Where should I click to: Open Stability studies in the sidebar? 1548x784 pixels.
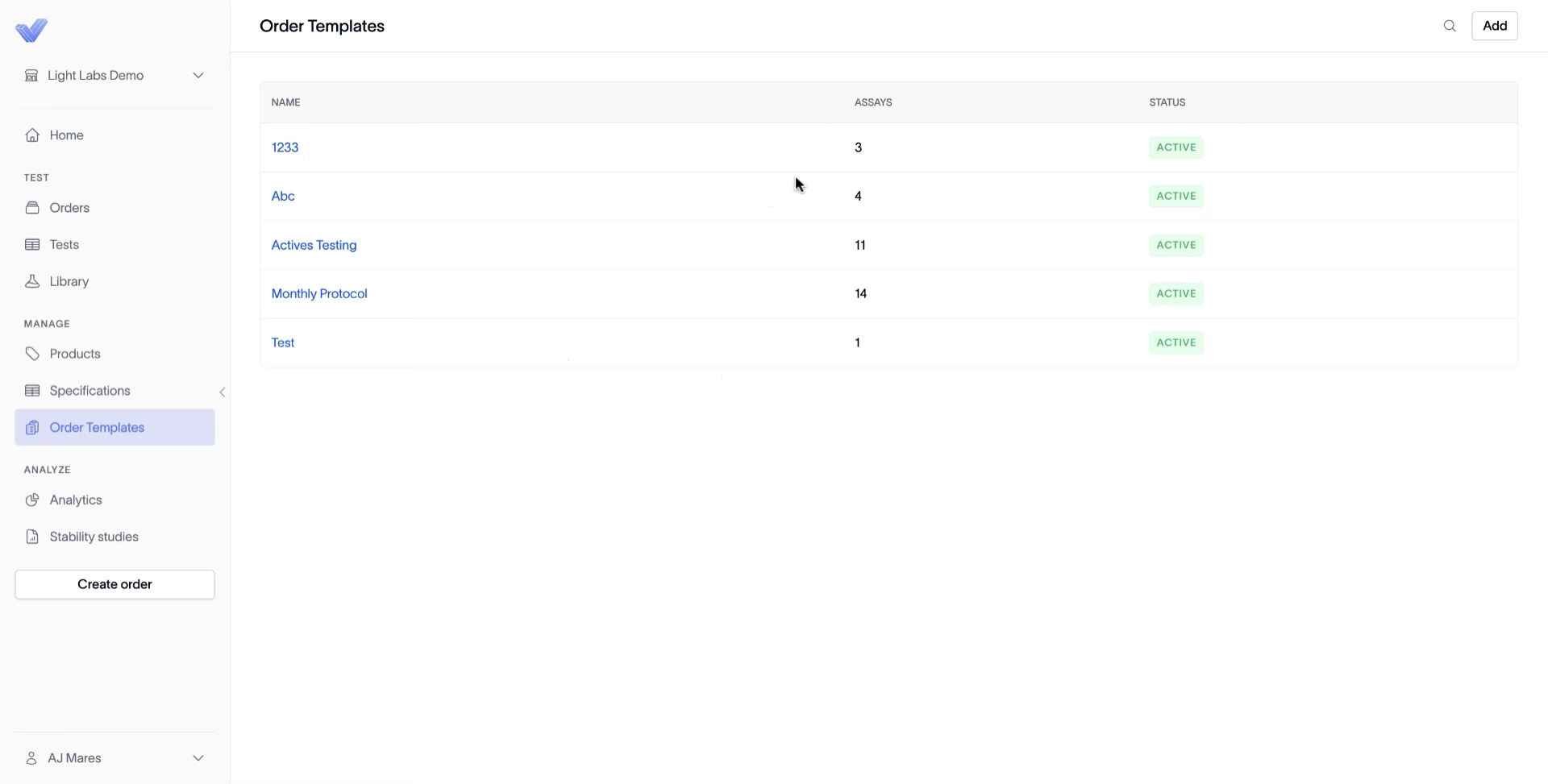click(x=114, y=537)
